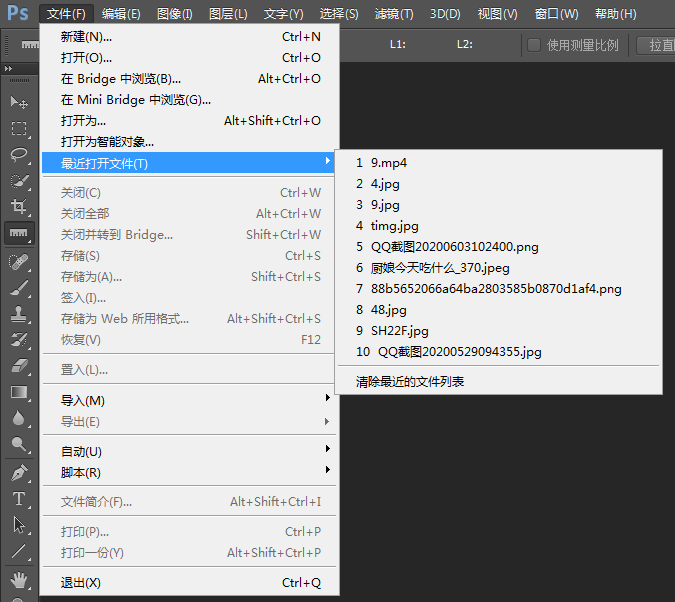
Task: Open recent file 4.jpg
Action: pos(499,184)
